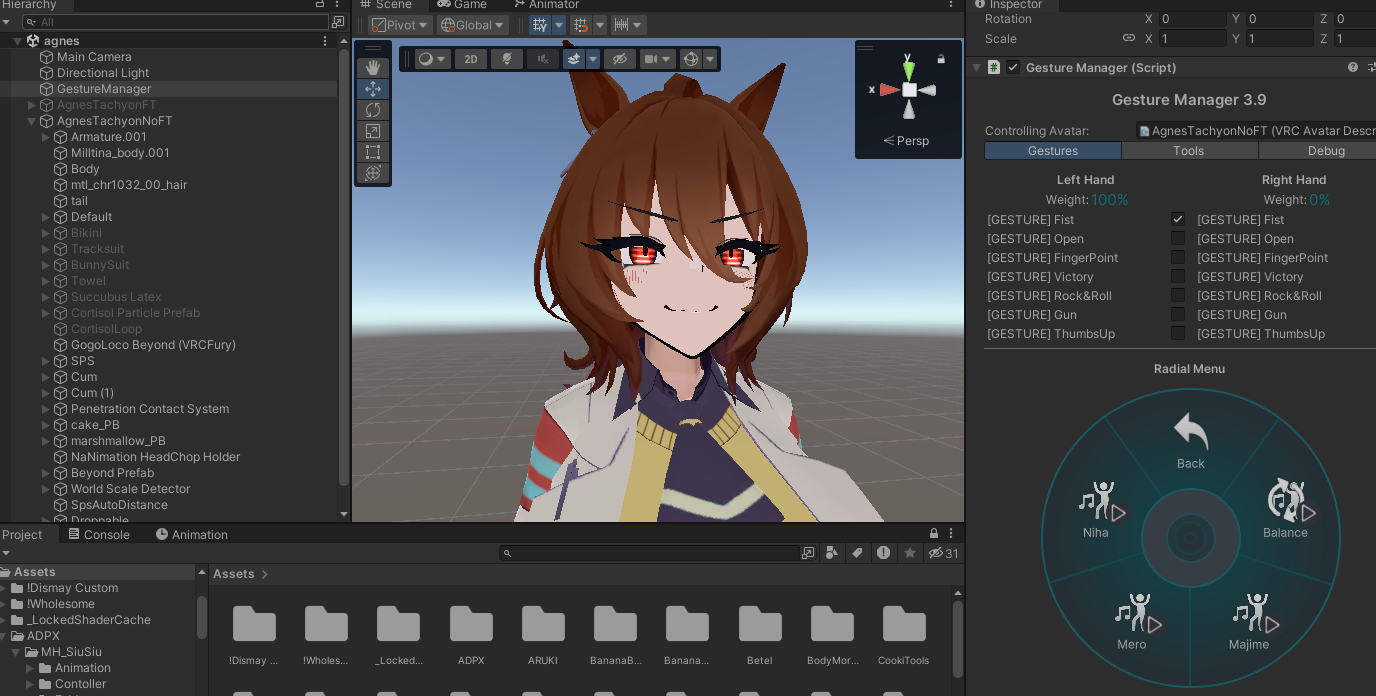Toggle grid snapping icon in Scene toolbar
The image size is (1376, 696).
pyautogui.click(x=540, y=25)
